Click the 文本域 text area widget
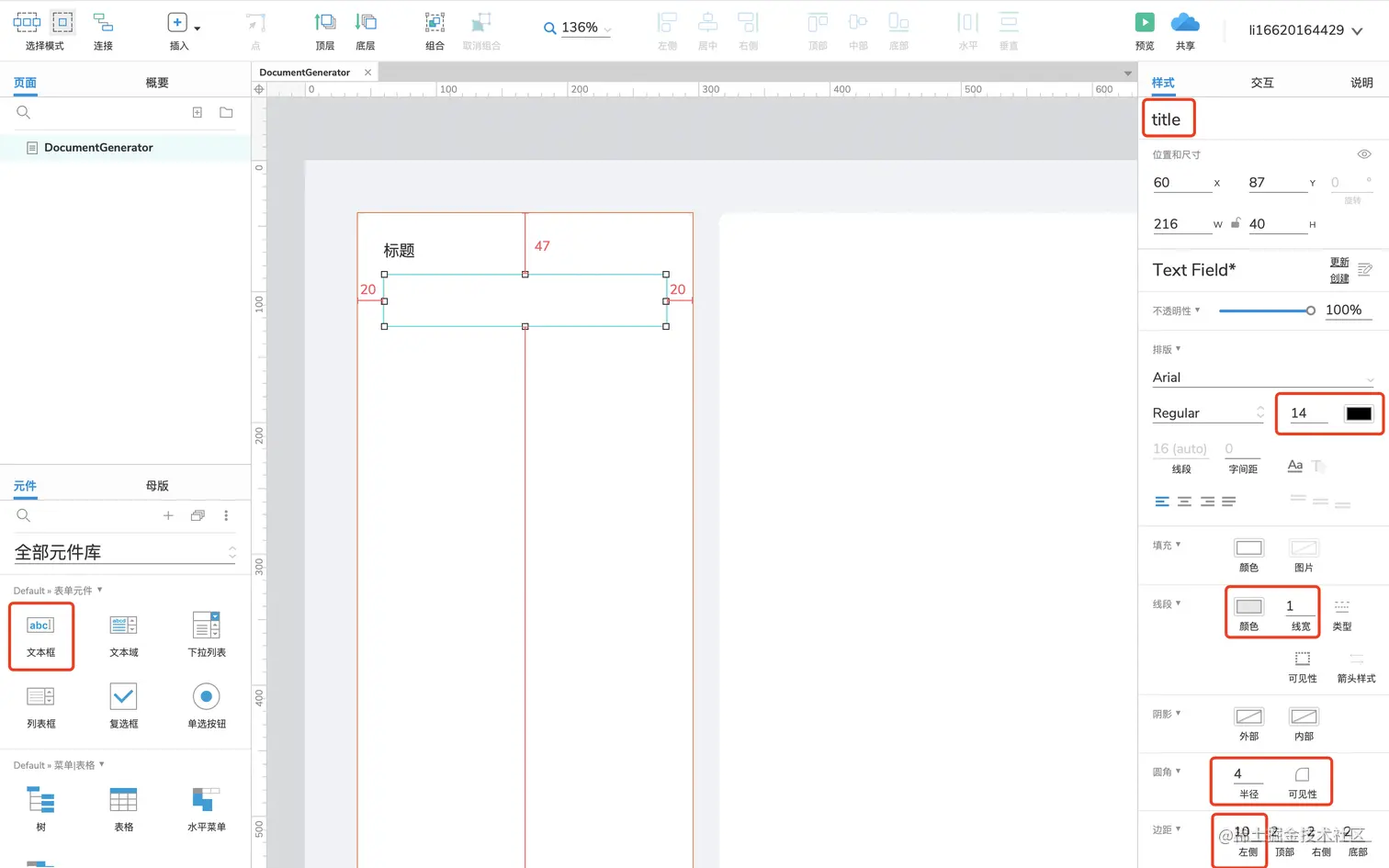 (x=124, y=636)
